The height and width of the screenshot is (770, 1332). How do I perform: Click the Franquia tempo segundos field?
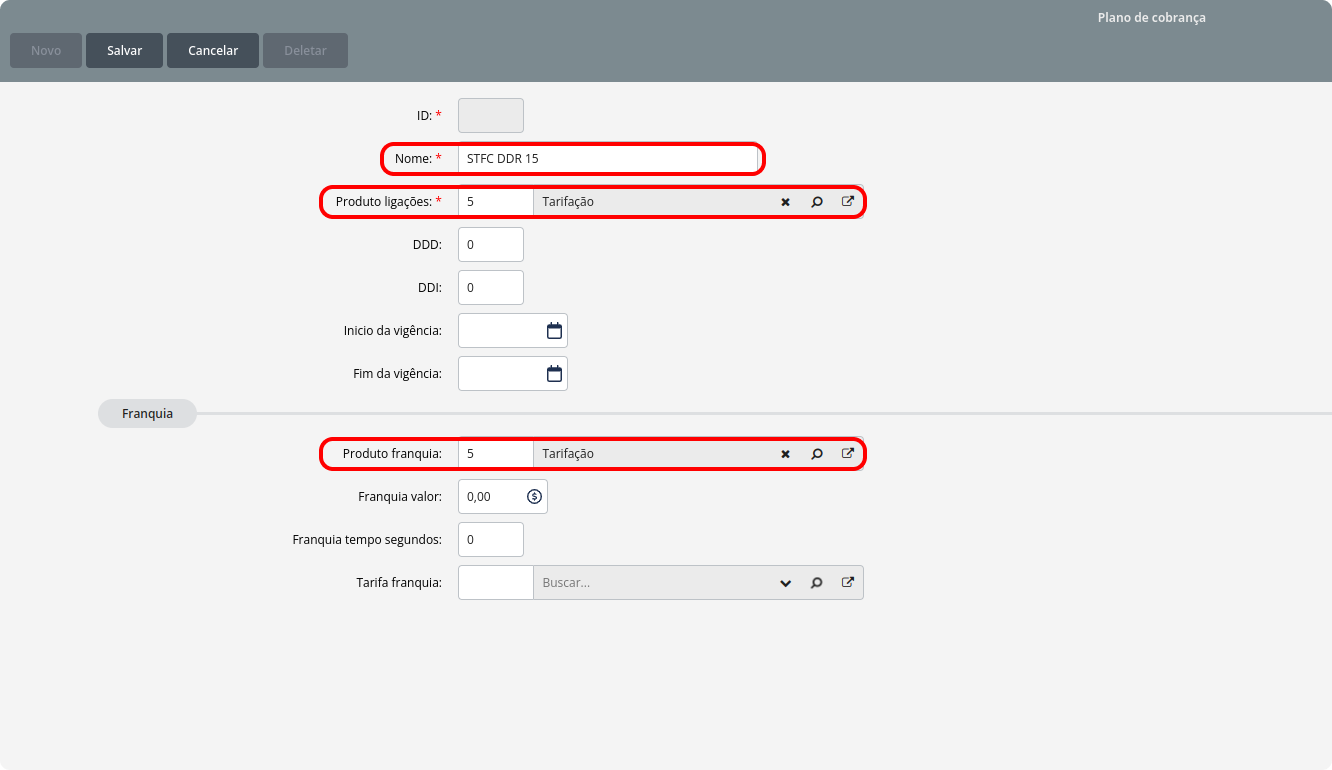click(x=490, y=540)
